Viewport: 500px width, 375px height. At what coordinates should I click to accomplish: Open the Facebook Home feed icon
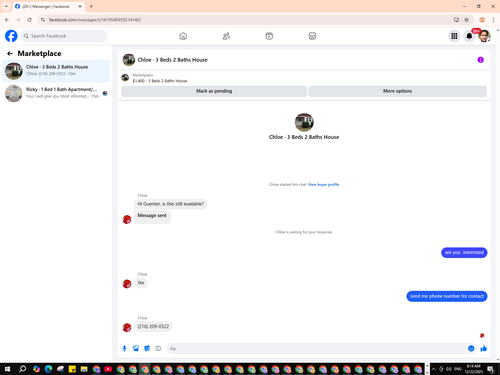point(183,36)
